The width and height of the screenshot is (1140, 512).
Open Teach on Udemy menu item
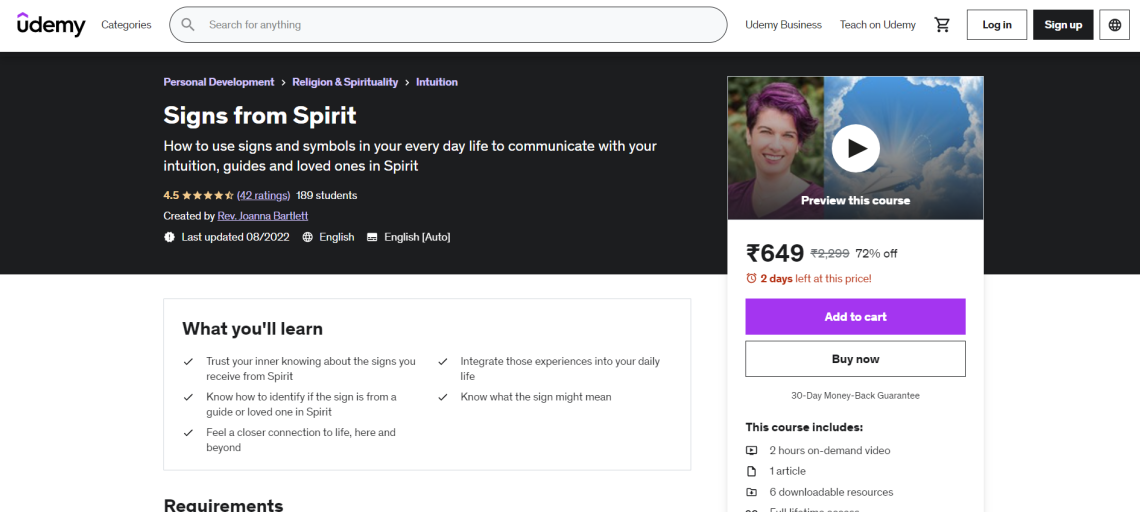pyautogui.click(x=877, y=25)
